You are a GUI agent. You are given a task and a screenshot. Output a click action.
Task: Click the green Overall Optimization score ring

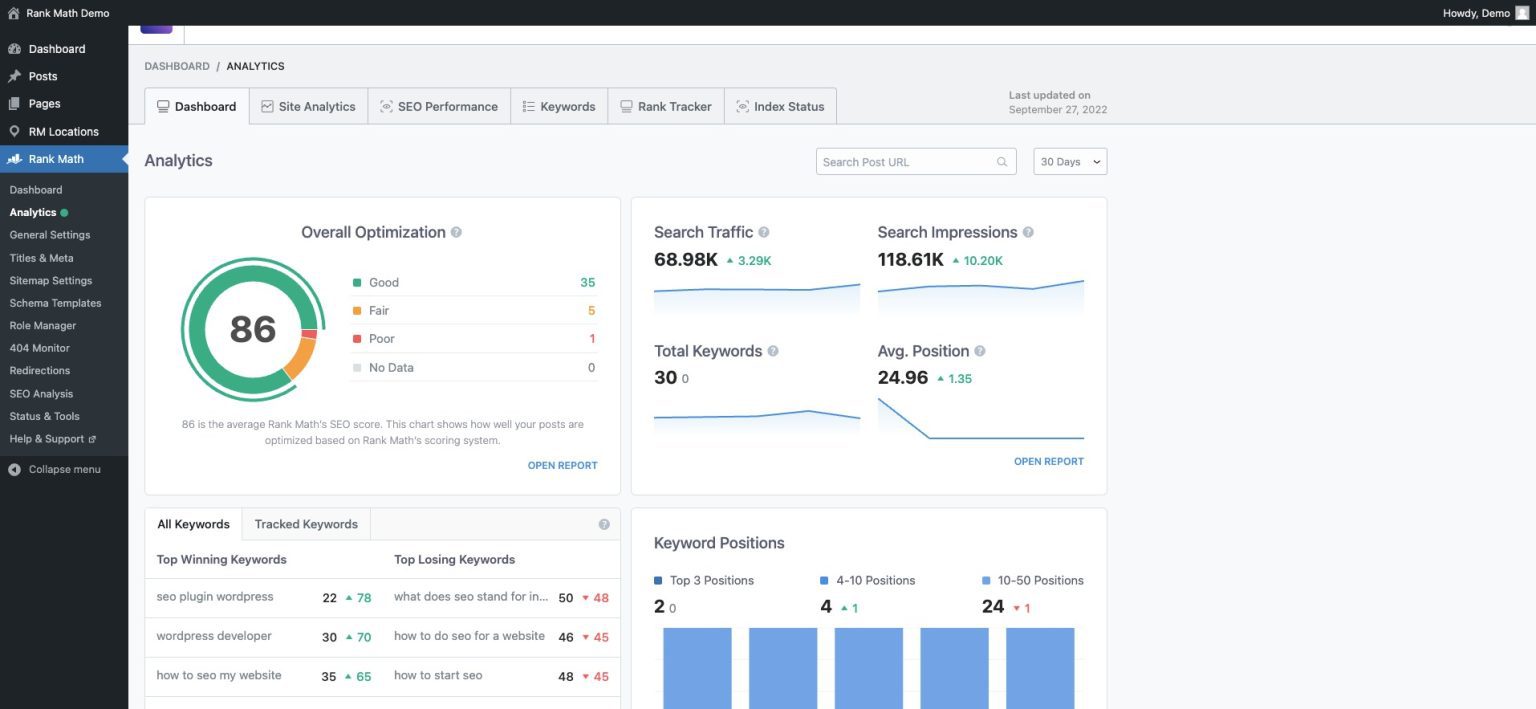click(x=253, y=330)
